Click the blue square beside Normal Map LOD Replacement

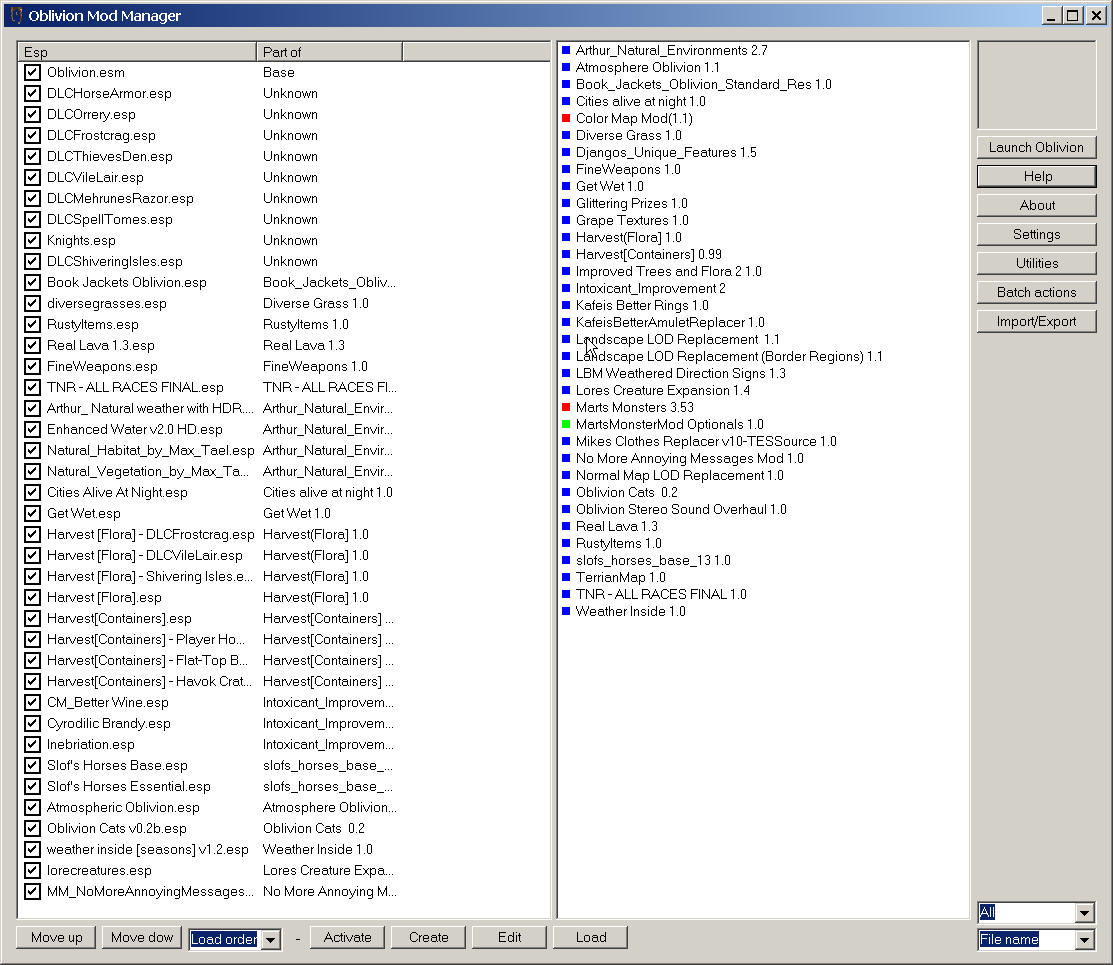[x=566, y=475]
